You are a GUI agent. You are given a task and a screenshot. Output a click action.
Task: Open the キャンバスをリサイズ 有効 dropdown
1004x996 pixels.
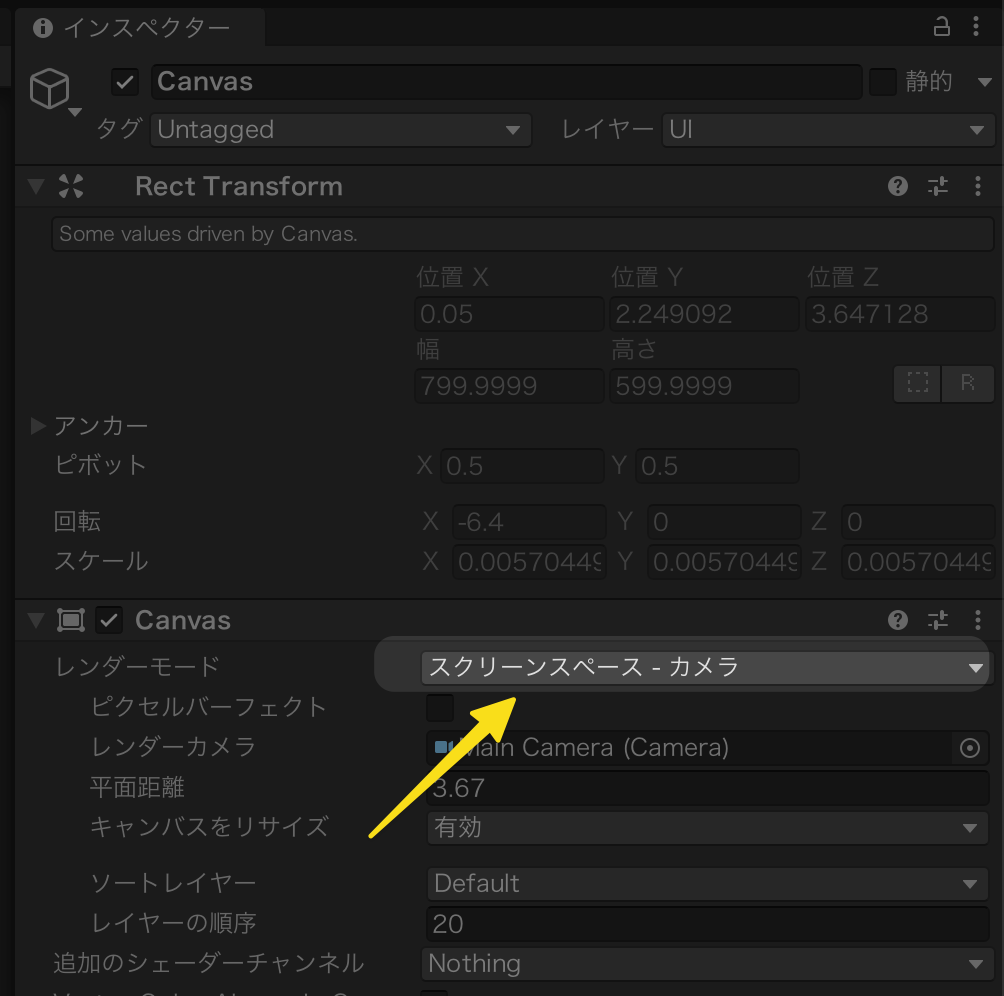click(708, 828)
